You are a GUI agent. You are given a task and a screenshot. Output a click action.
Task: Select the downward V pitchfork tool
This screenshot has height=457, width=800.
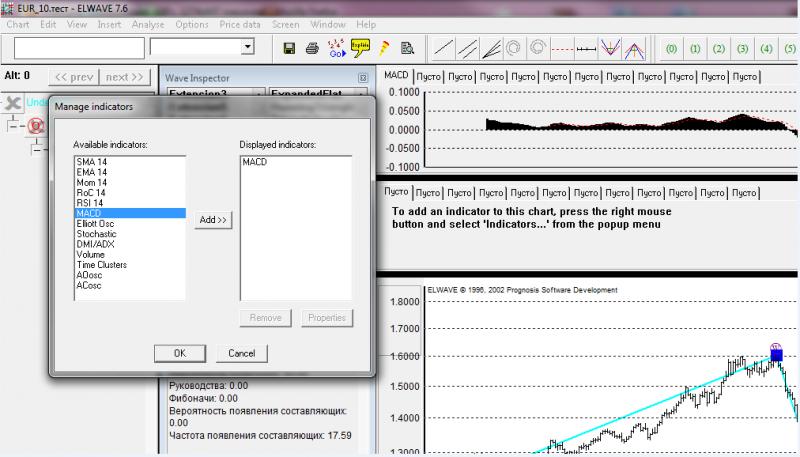[610, 49]
